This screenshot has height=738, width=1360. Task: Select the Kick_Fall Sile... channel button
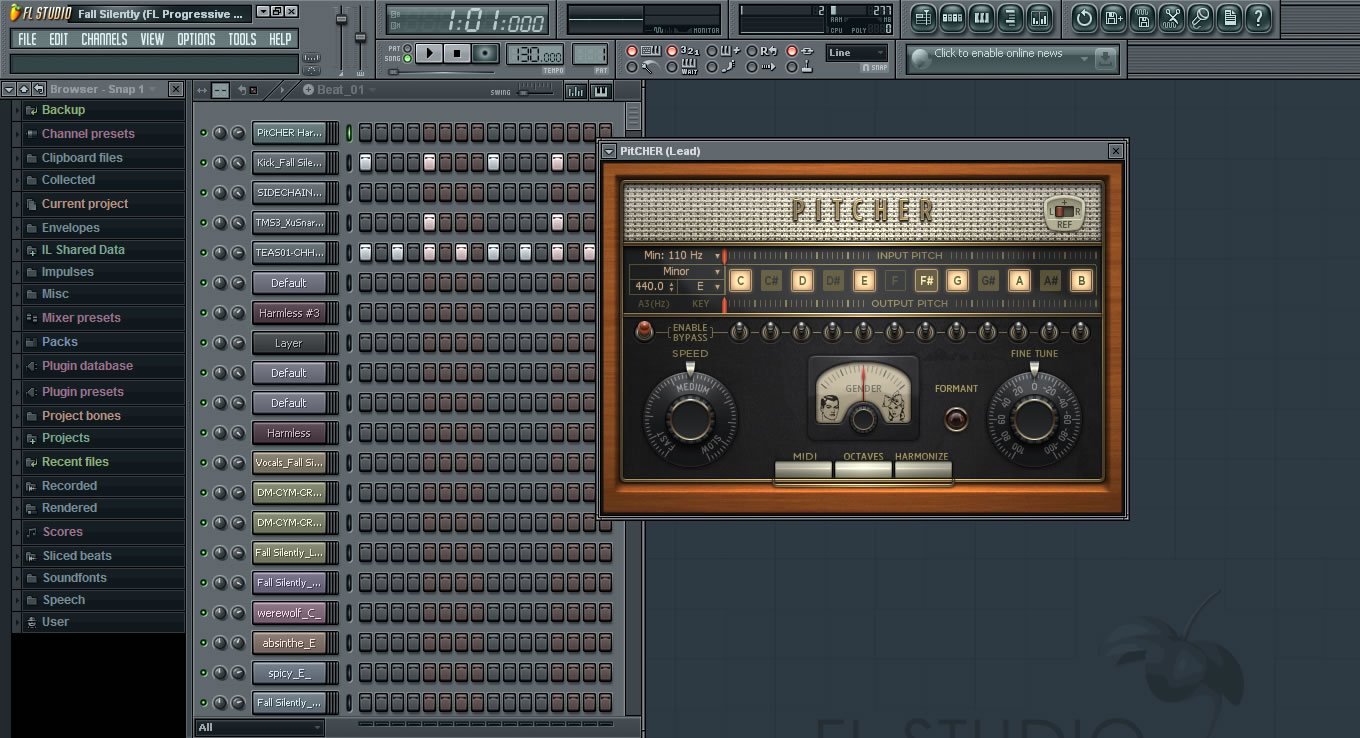click(289, 162)
